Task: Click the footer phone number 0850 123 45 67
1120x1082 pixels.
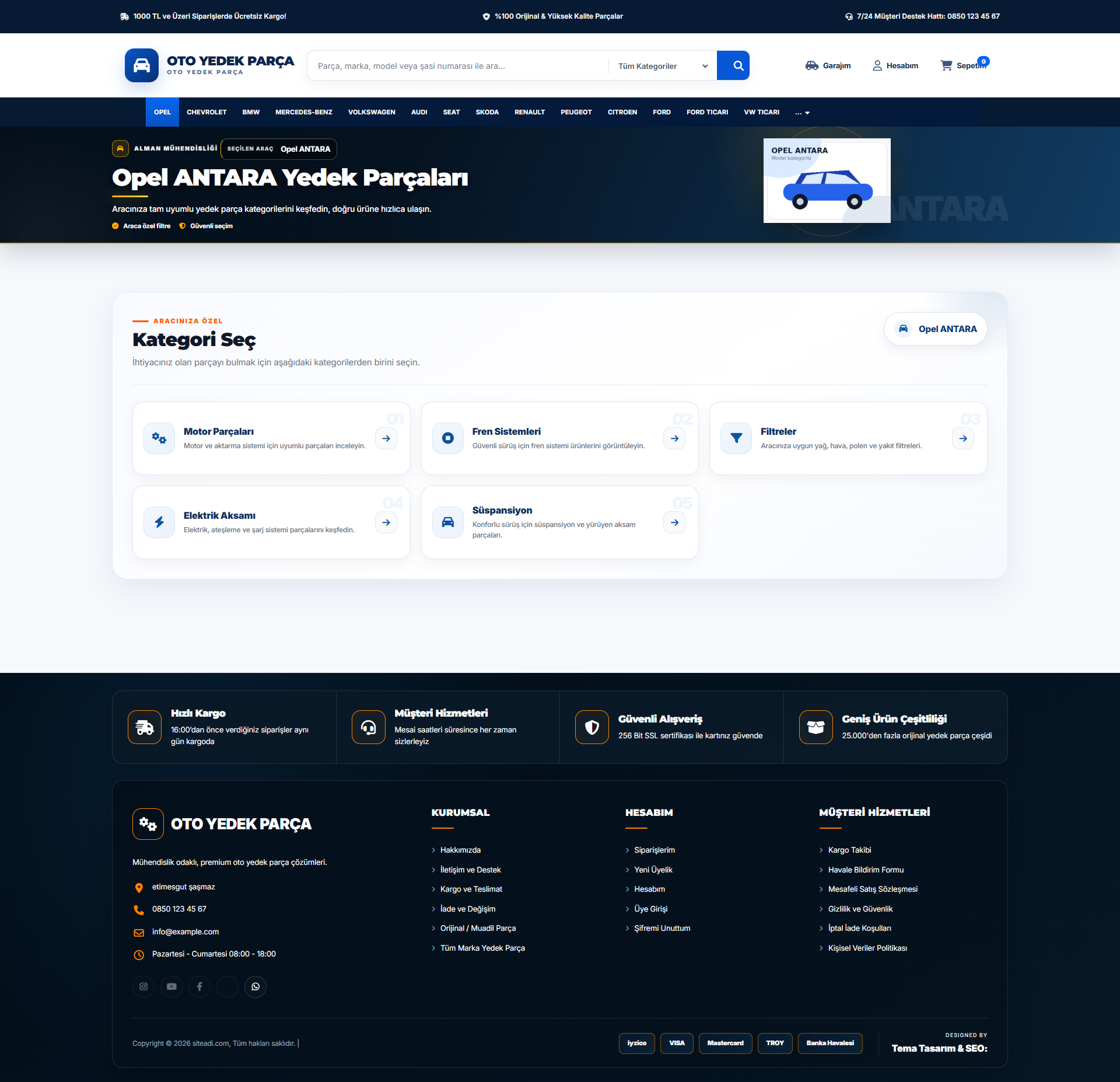Action: tap(179, 909)
